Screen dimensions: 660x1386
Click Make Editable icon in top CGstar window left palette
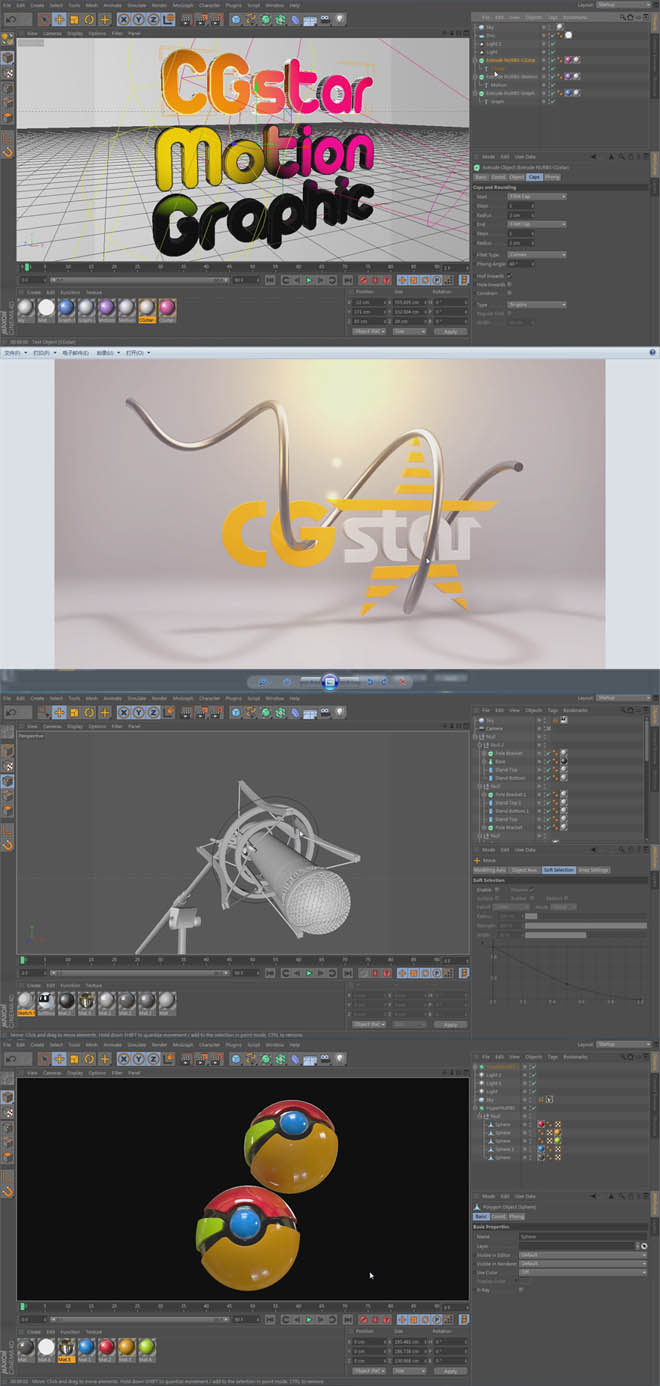pyautogui.click(x=8, y=40)
